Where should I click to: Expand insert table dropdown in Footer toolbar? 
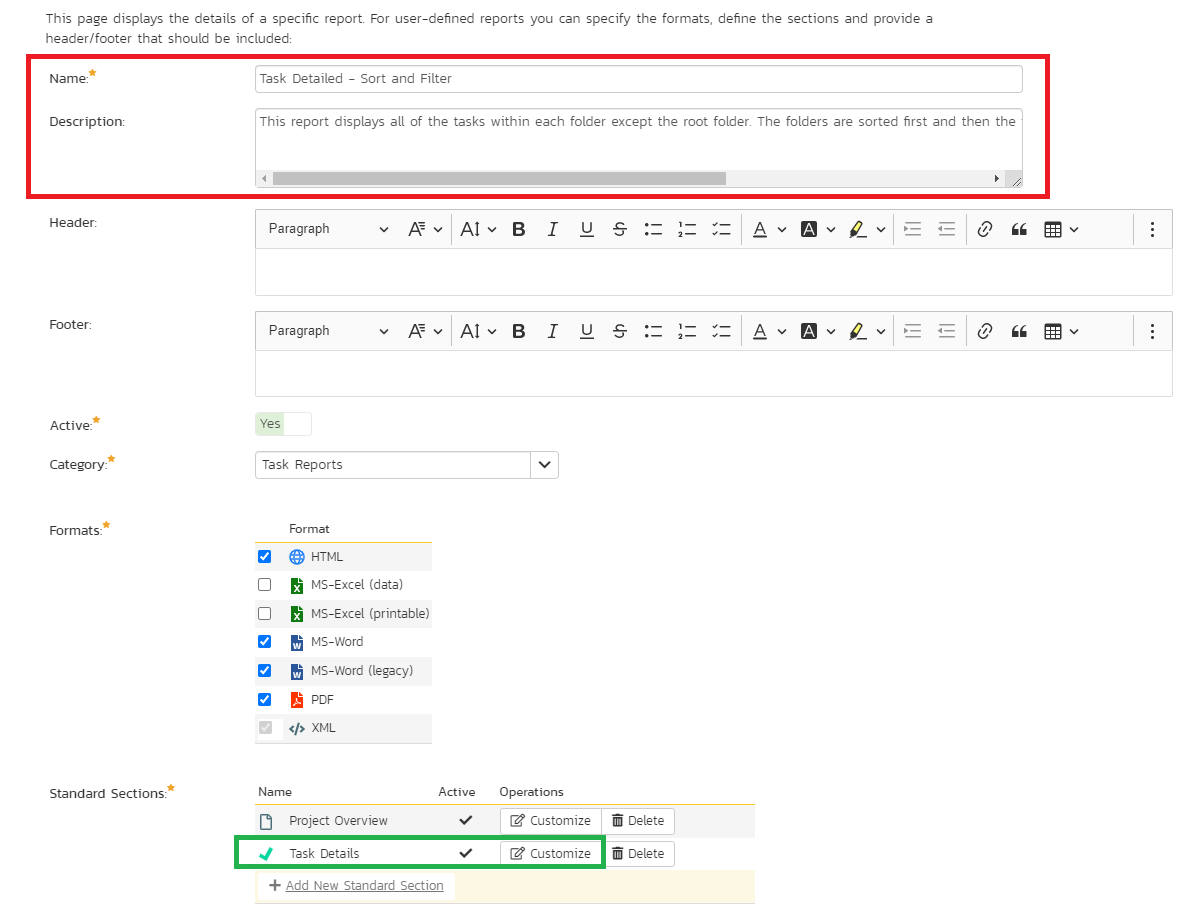(1060, 331)
